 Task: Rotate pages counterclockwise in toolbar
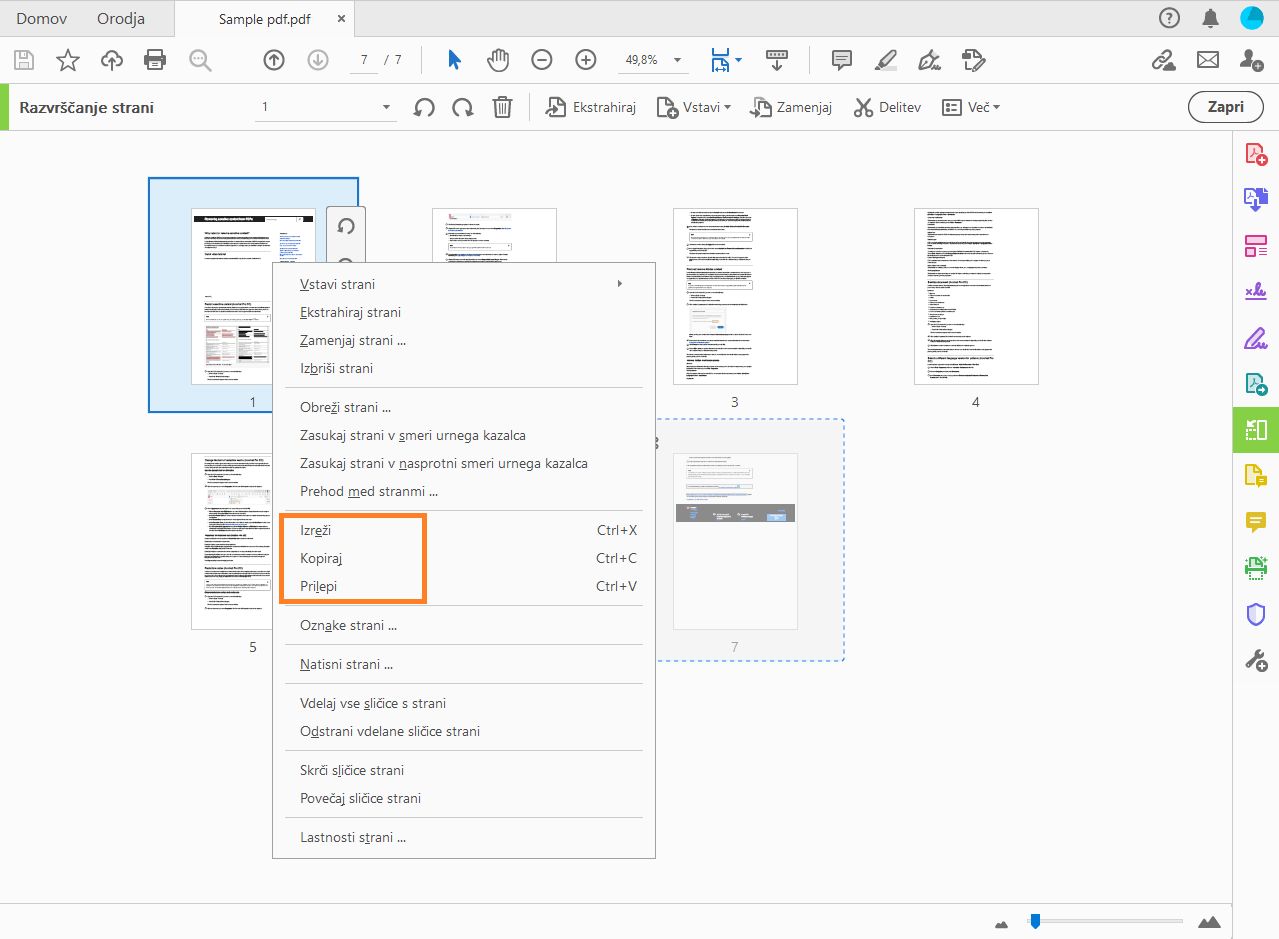(x=425, y=107)
